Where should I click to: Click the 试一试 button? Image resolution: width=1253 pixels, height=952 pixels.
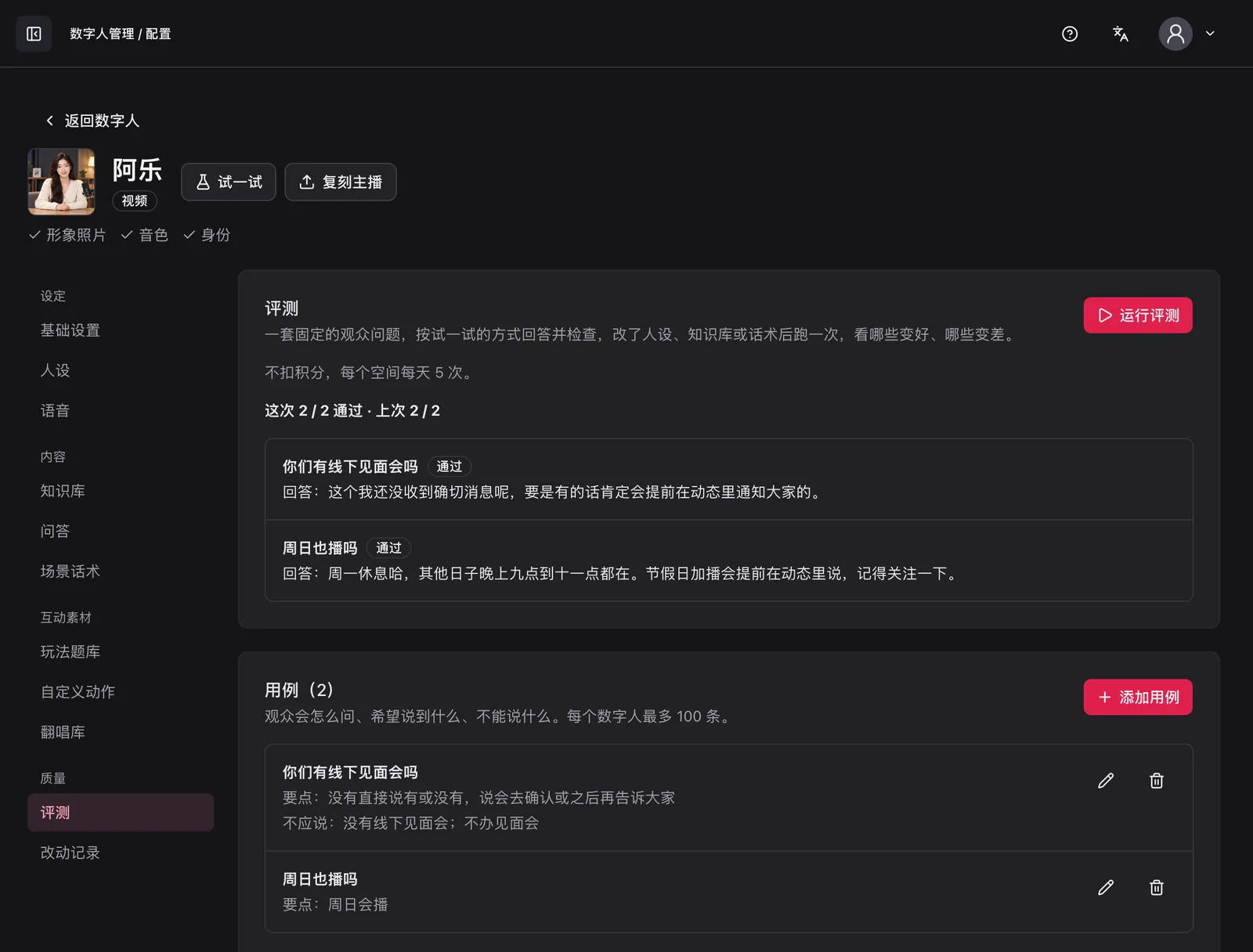(x=229, y=182)
